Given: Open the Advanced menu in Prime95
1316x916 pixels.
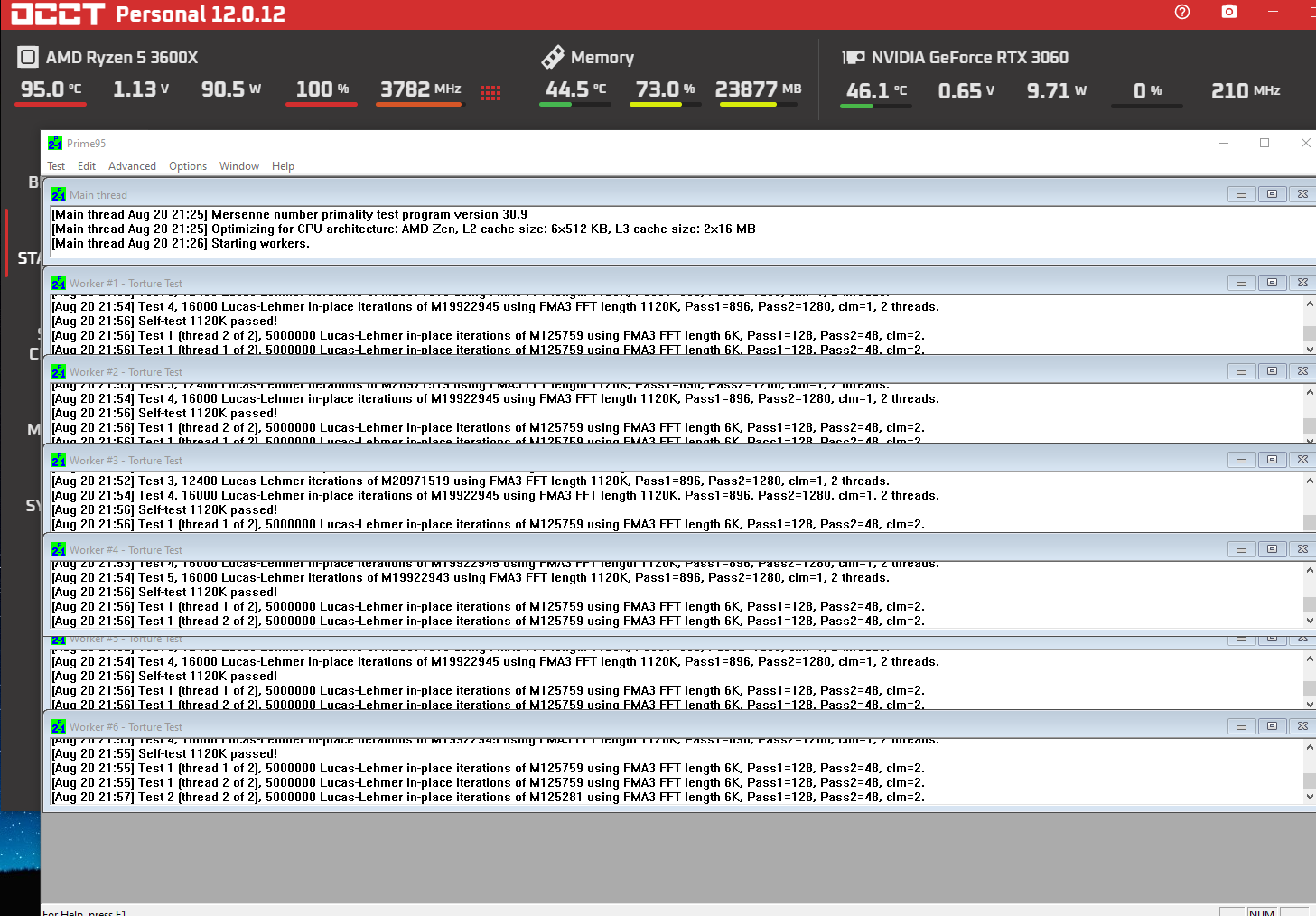Looking at the screenshot, I should 132,166.
